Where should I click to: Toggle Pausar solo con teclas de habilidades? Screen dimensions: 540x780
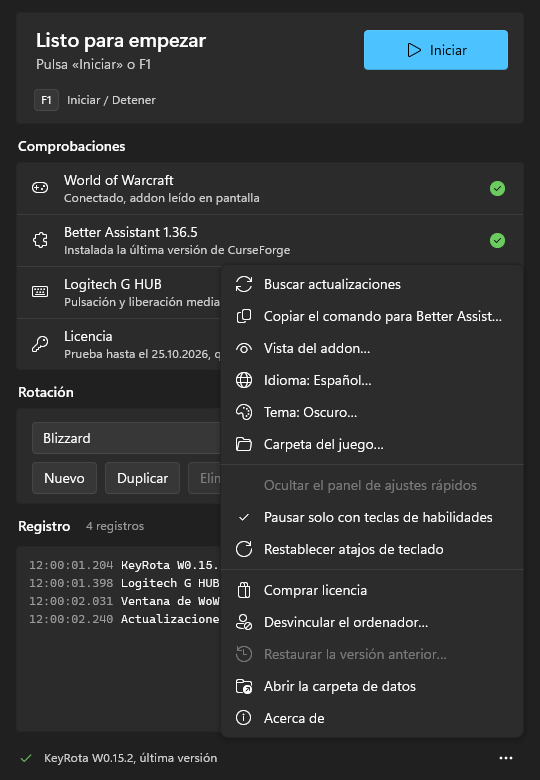(x=372, y=517)
